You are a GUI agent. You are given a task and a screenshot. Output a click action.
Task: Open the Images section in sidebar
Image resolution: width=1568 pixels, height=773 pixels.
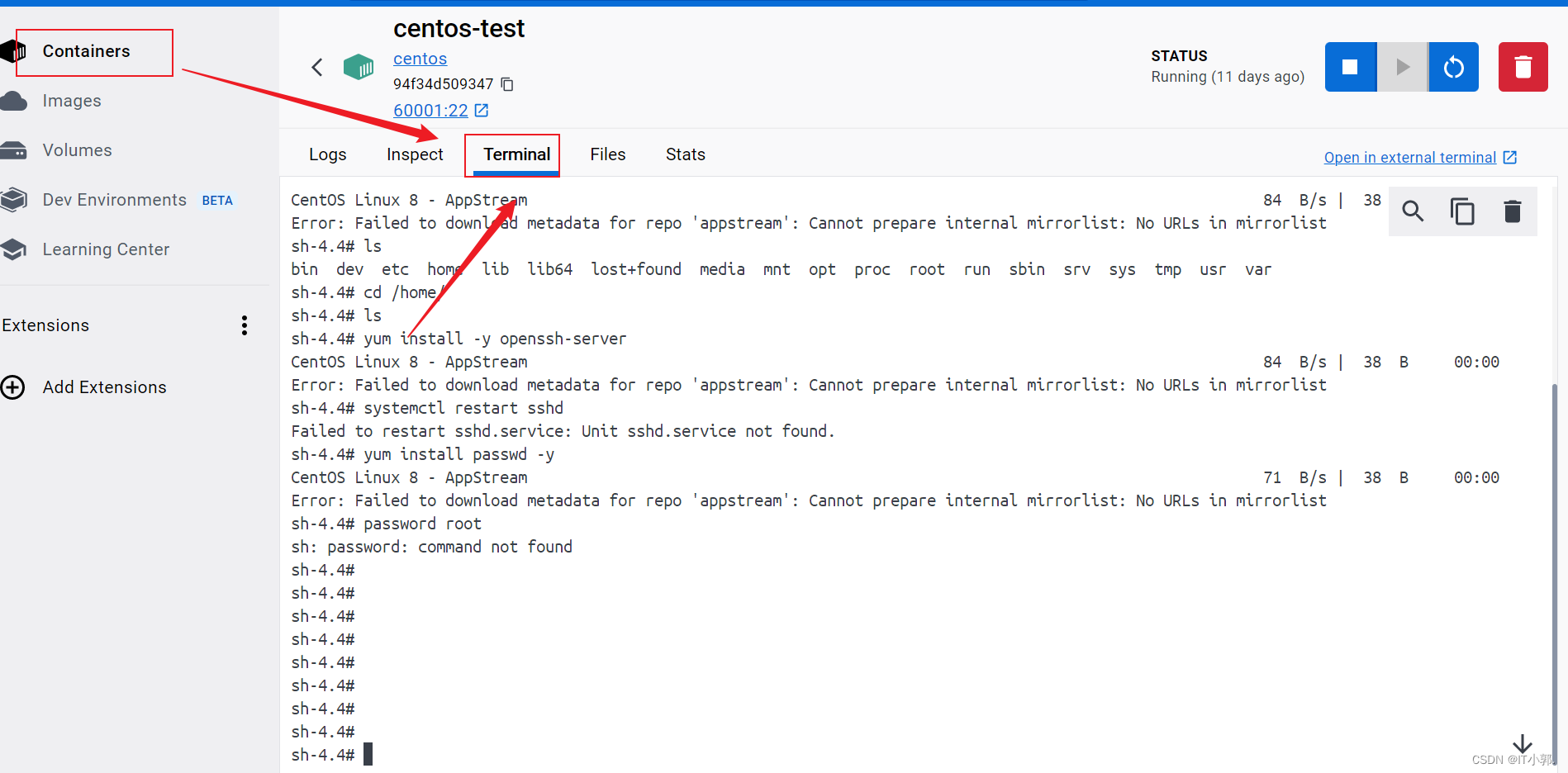click(72, 101)
